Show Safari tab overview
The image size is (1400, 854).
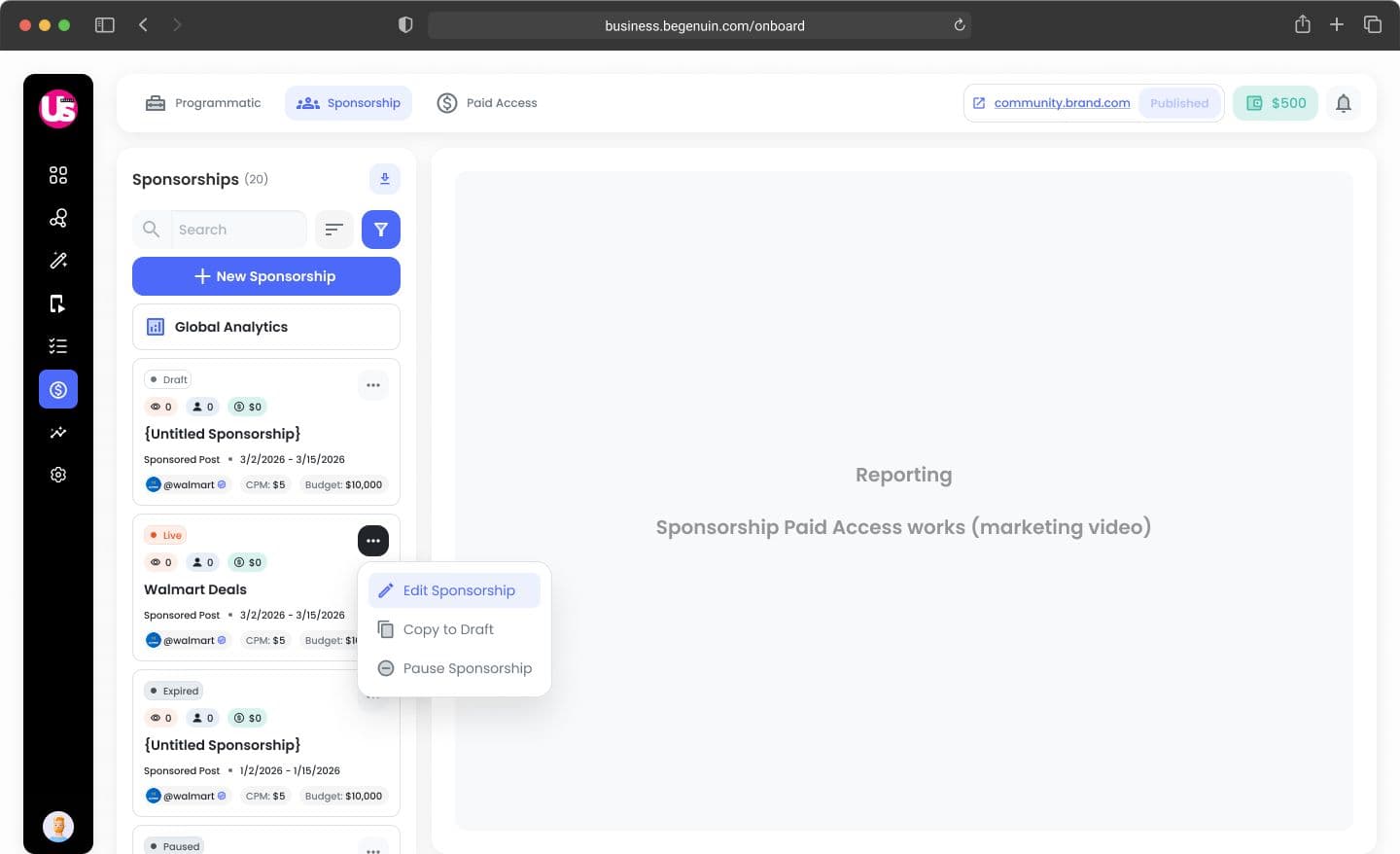tap(1373, 24)
